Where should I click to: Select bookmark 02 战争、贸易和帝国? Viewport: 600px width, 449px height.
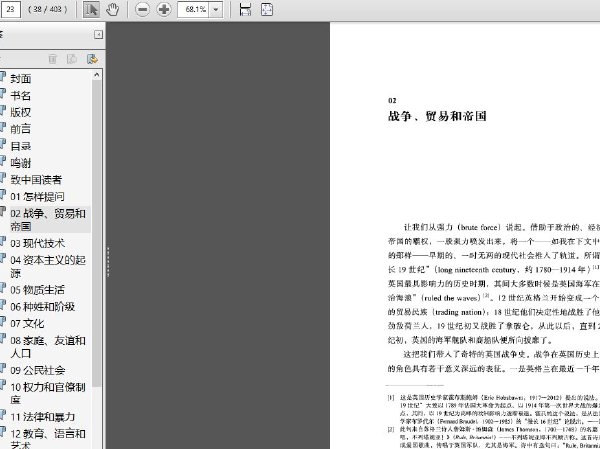(x=48, y=220)
